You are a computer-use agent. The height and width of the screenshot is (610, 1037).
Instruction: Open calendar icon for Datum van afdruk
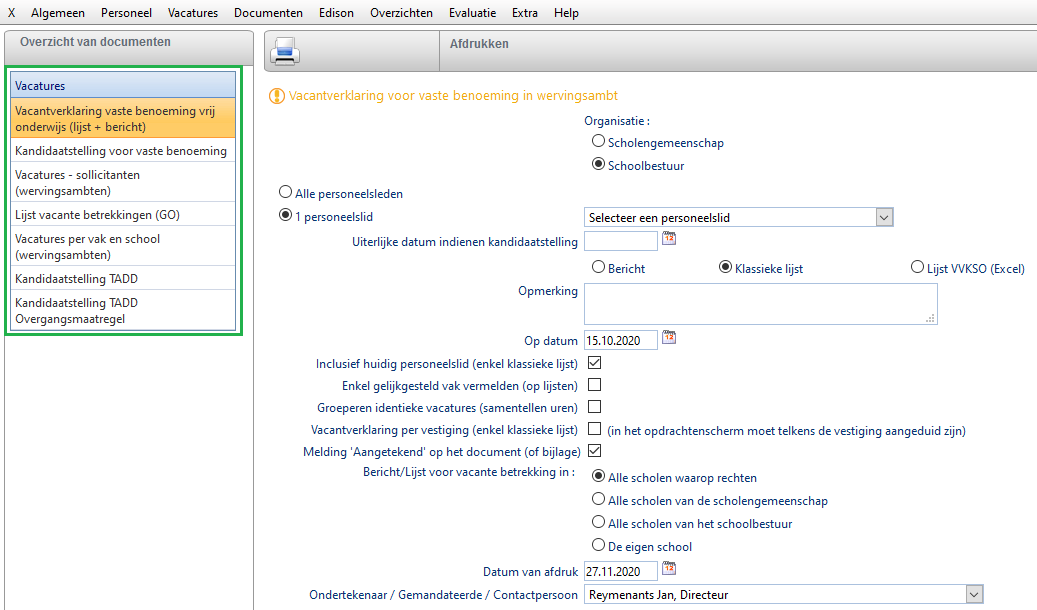pyautogui.click(x=670, y=569)
